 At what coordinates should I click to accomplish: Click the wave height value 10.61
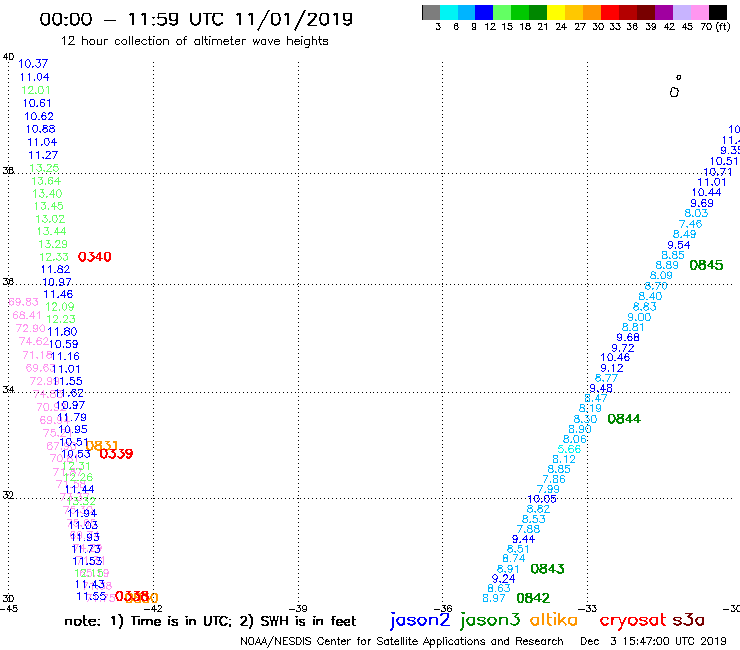pos(37,103)
